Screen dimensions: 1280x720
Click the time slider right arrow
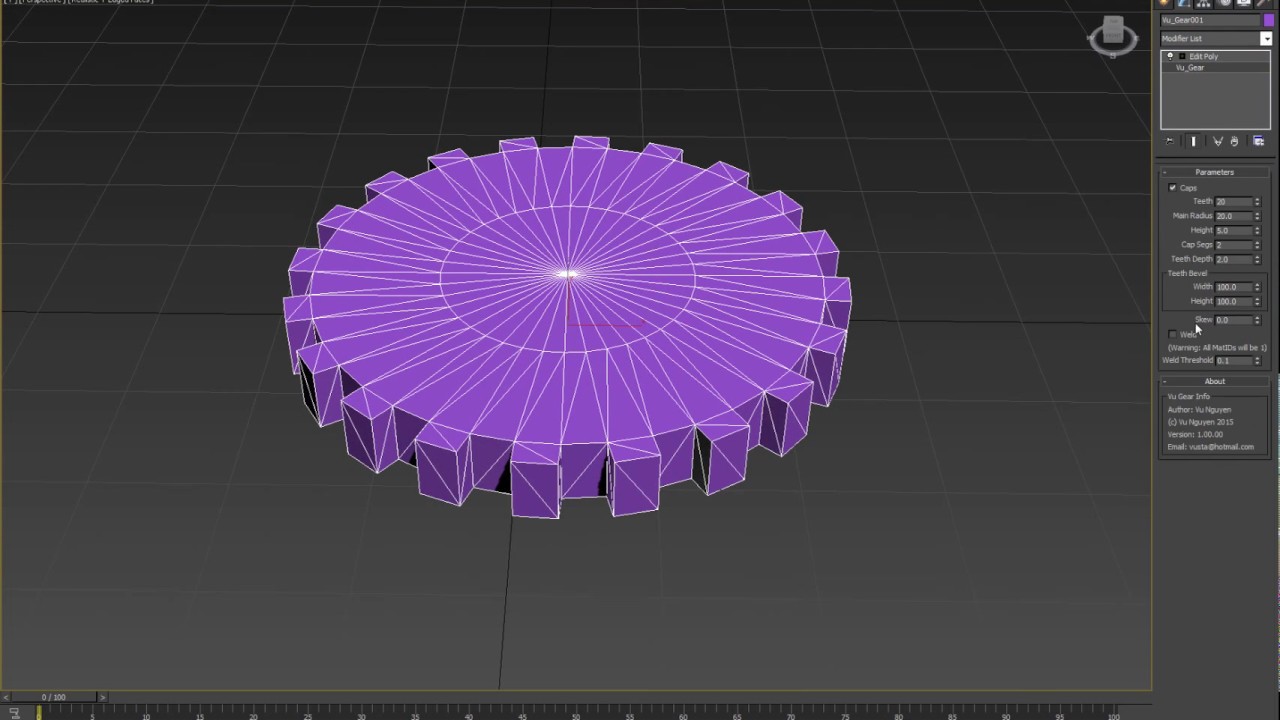[x=102, y=696]
